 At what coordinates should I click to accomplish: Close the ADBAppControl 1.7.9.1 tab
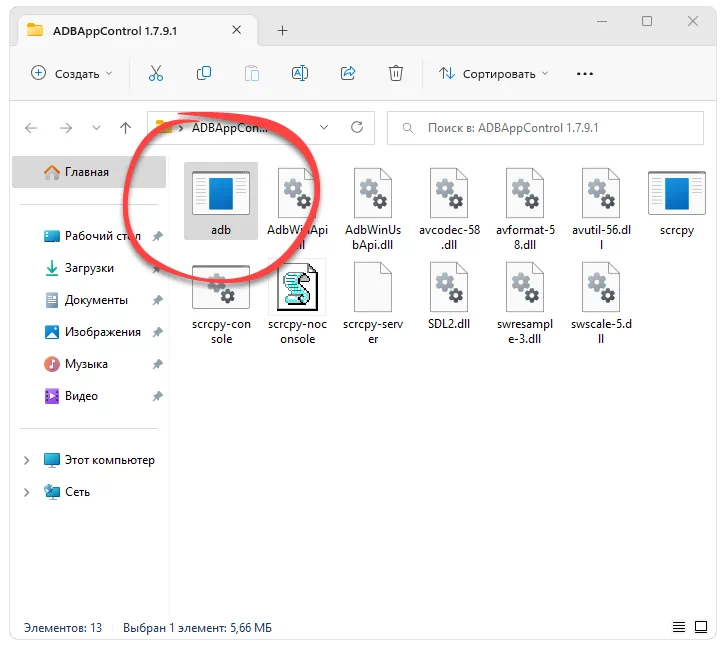tap(236, 30)
